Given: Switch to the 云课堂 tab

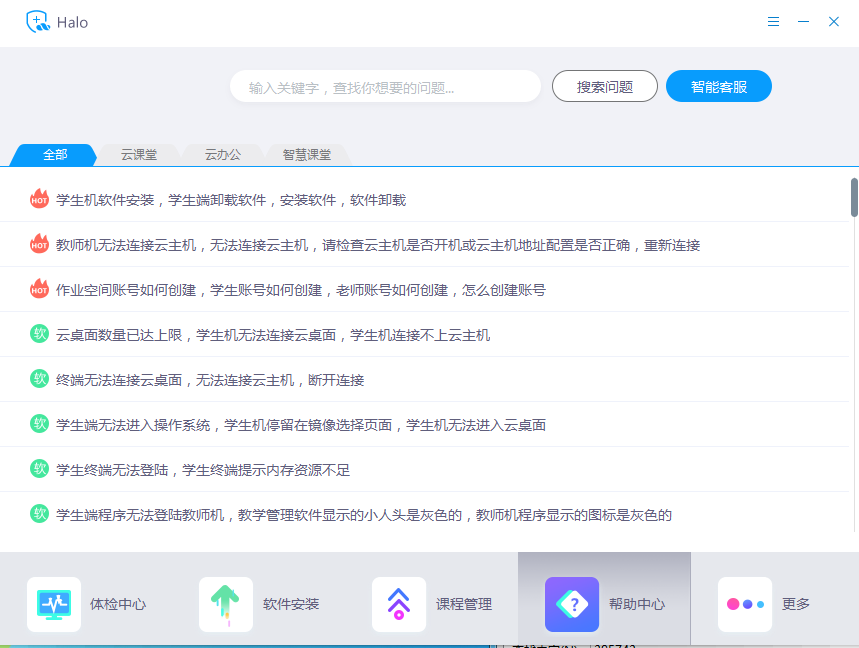Looking at the screenshot, I should 139,155.
